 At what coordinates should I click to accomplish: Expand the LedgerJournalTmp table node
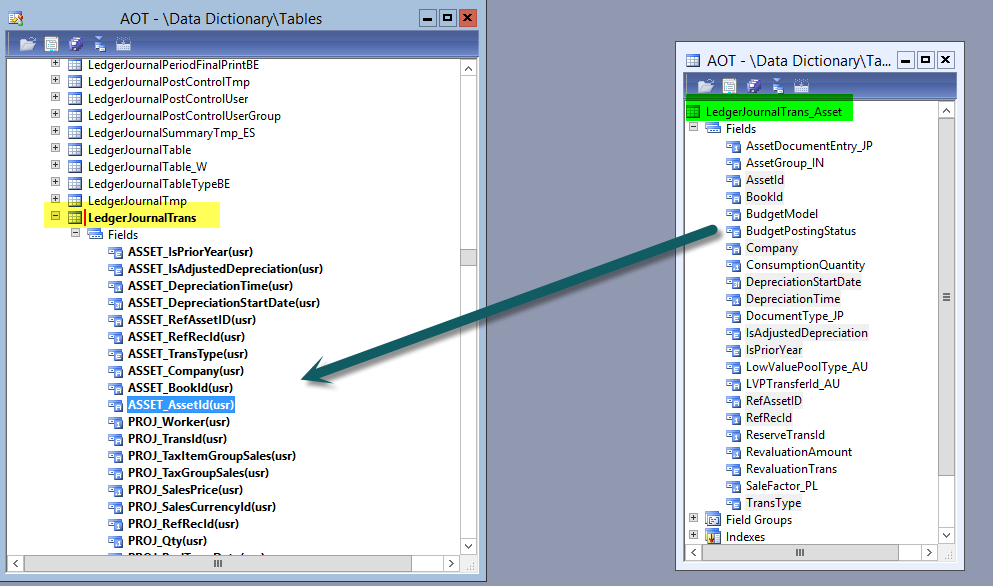(56, 200)
